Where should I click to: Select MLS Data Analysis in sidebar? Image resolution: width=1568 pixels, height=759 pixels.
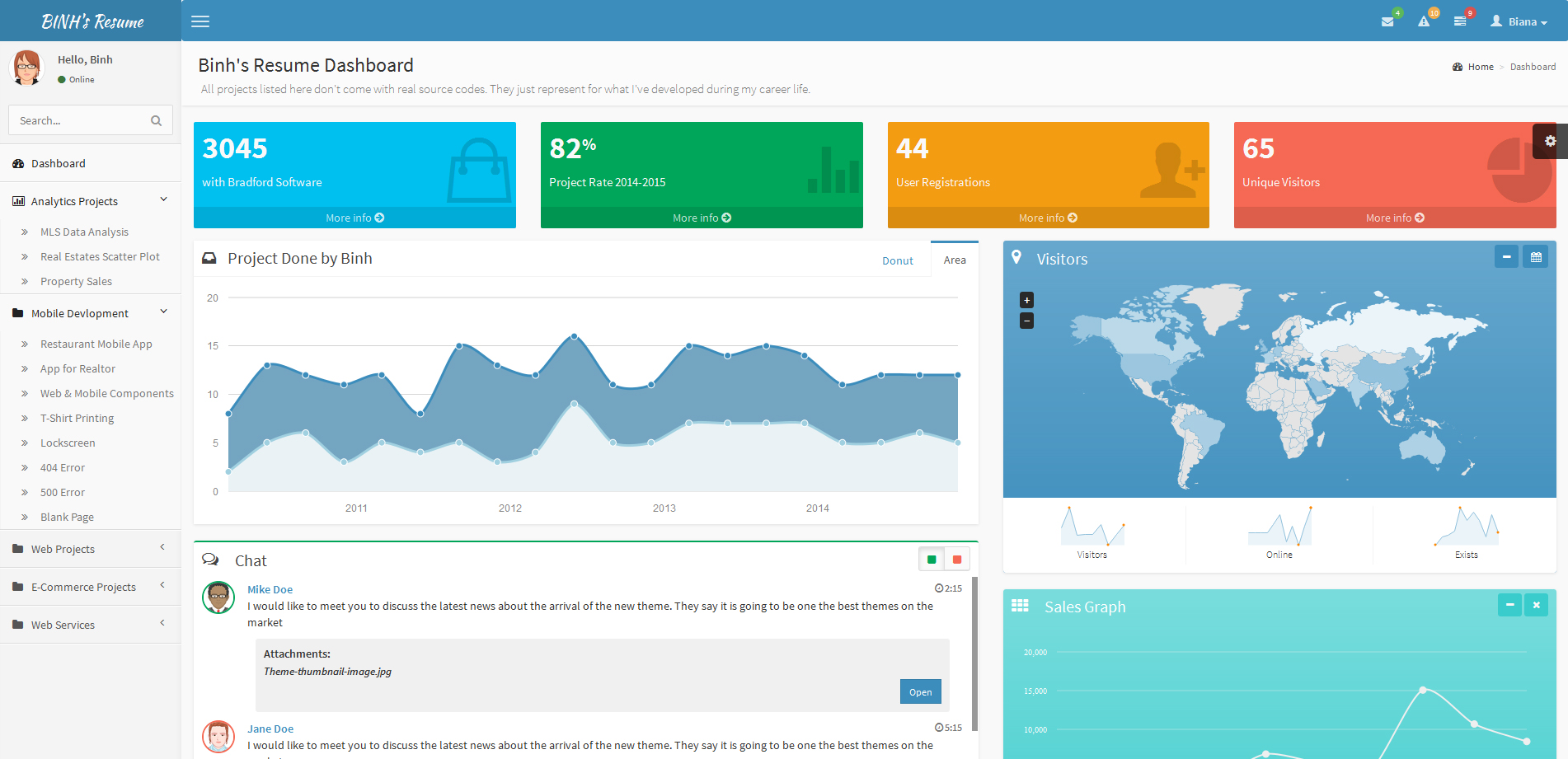click(84, 232)
